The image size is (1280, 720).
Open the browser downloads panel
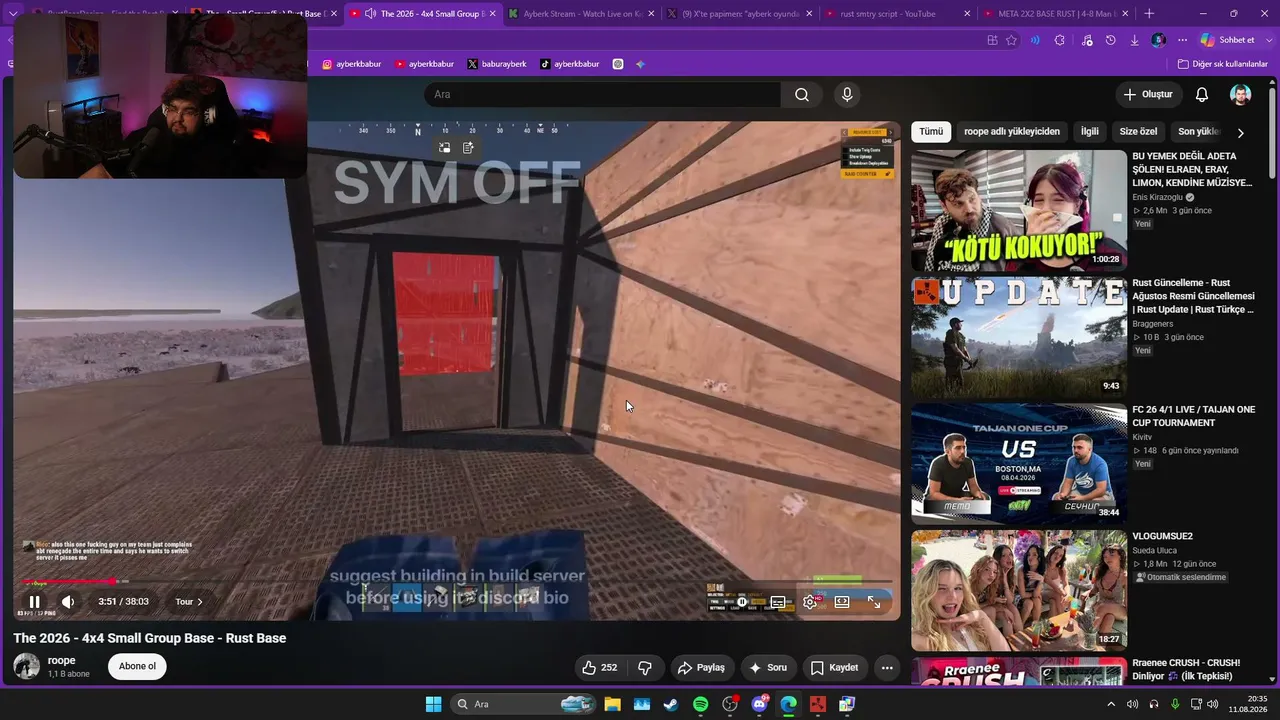coord(1135,40)
